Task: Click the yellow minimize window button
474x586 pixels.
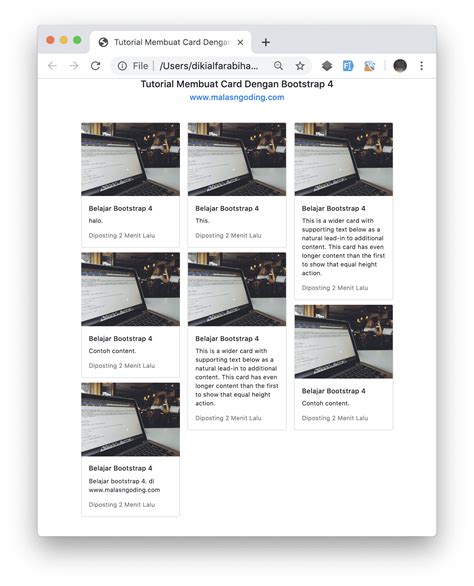Action: click(x=64, y=40)
